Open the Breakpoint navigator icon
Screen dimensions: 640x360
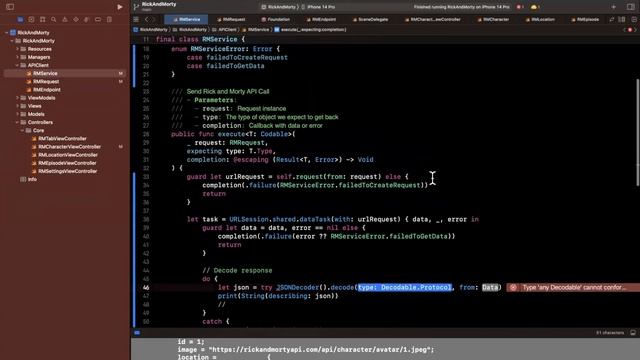point(98,20)
